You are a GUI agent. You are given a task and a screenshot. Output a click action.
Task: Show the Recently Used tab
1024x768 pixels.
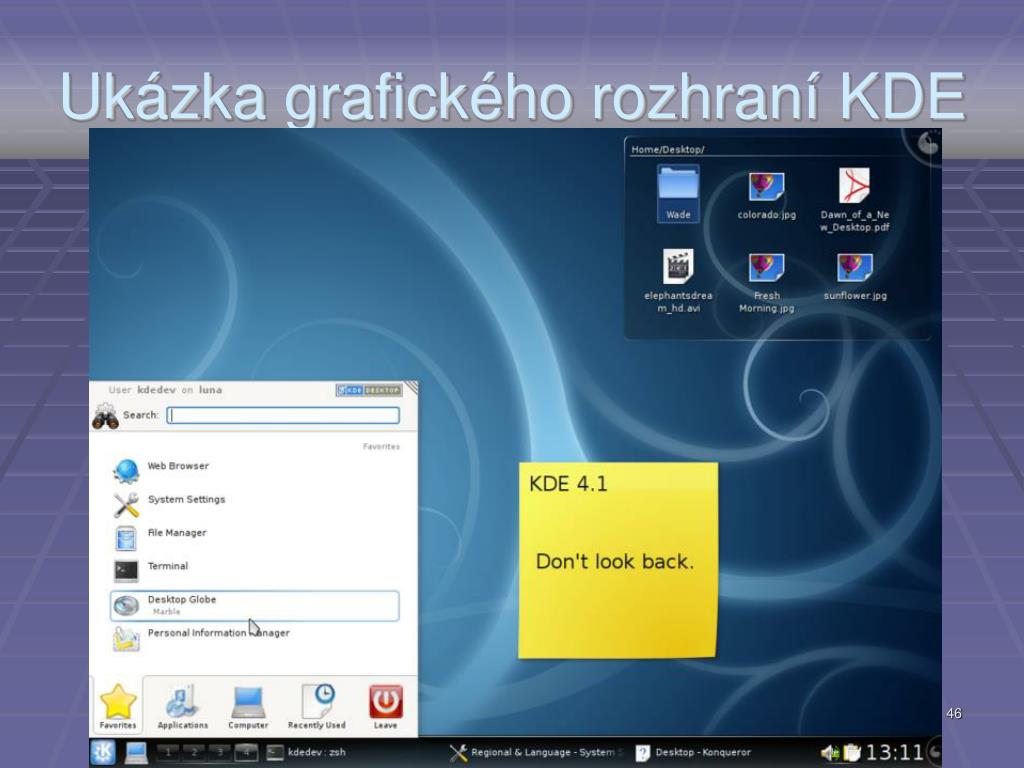317,706
